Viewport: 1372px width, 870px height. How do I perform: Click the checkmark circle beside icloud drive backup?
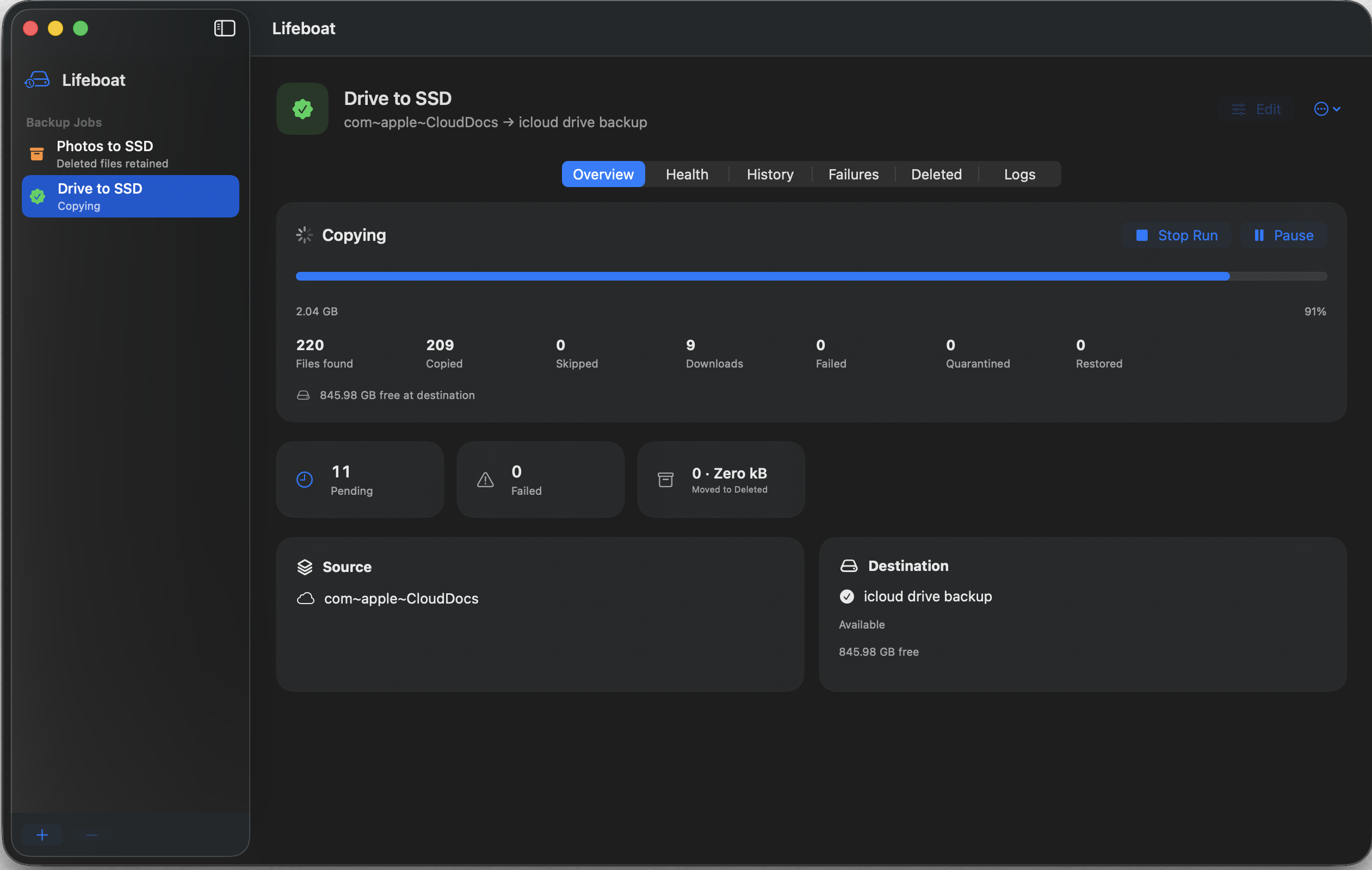click(847, 596)
